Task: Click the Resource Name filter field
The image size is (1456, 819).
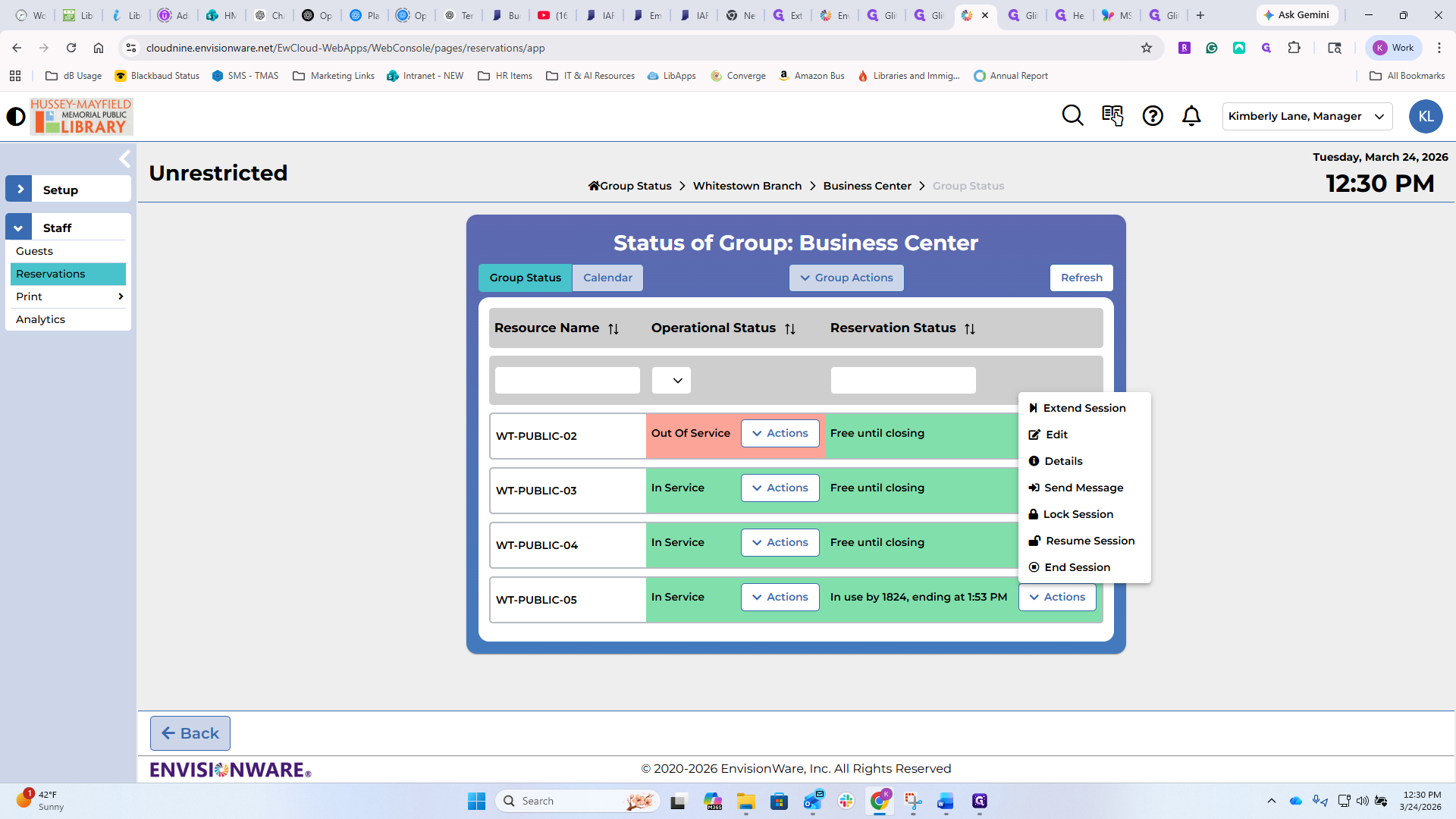Action: (567, 381)
